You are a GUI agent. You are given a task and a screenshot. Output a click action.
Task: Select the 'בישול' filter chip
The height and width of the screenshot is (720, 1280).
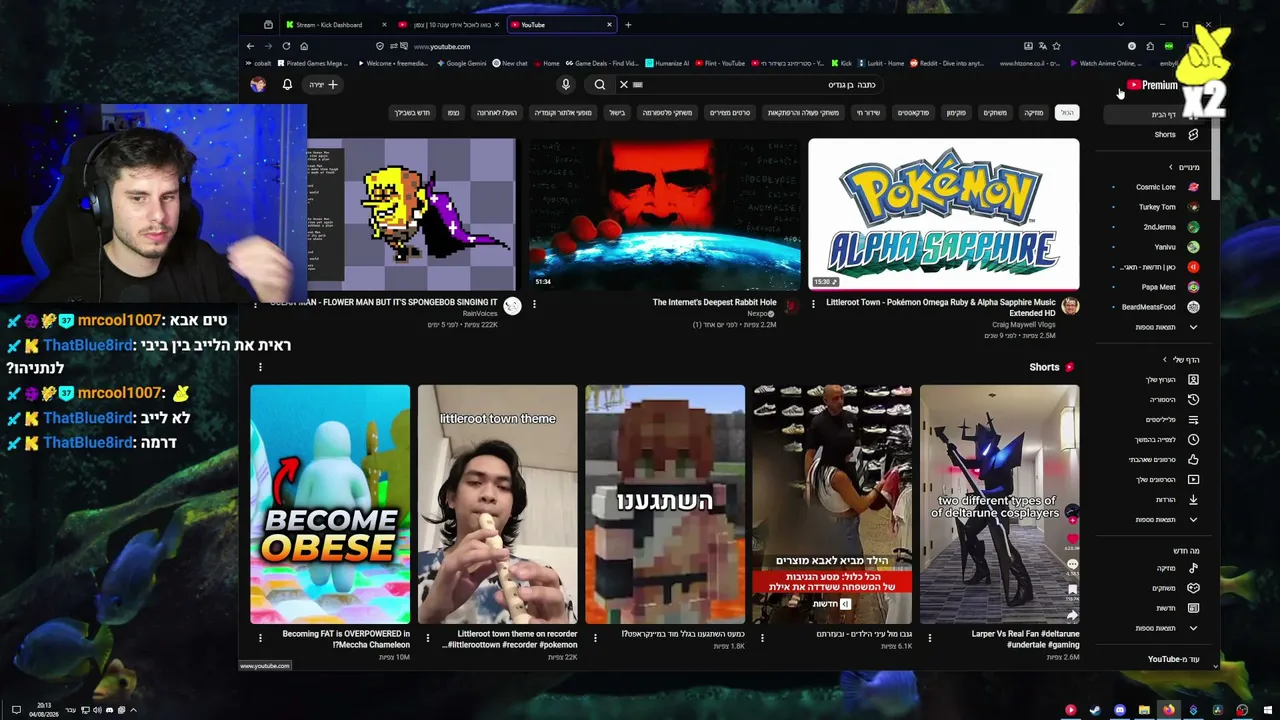[x=617, y=113]
